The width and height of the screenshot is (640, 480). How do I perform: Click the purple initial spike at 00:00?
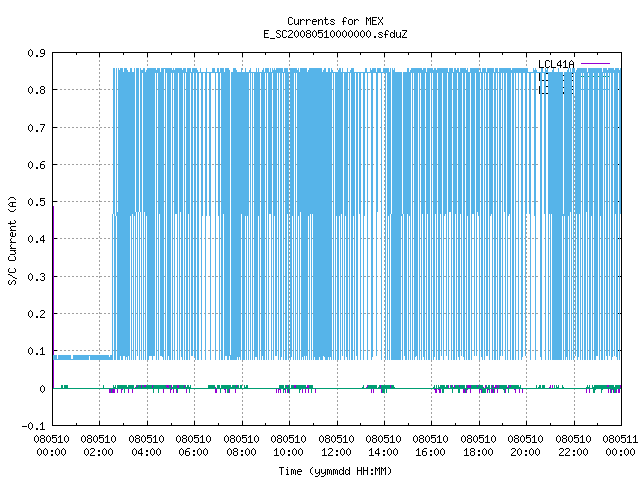tap(53, 297)
